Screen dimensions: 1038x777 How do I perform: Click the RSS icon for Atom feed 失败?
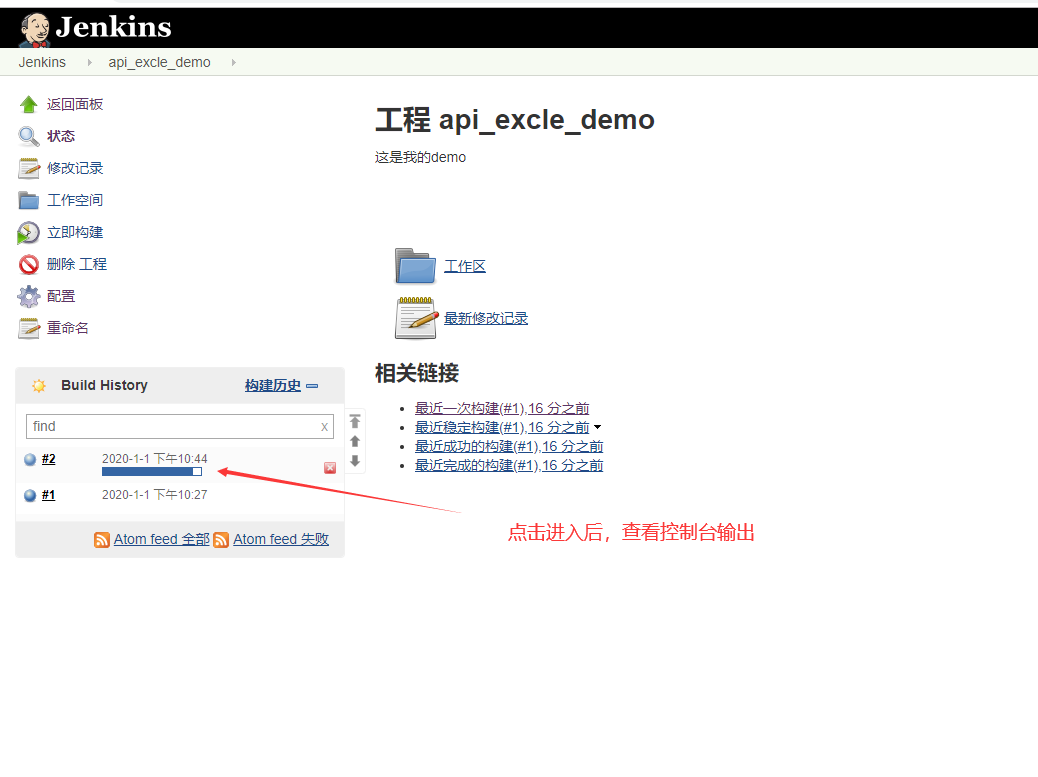[x=221, y=540]
